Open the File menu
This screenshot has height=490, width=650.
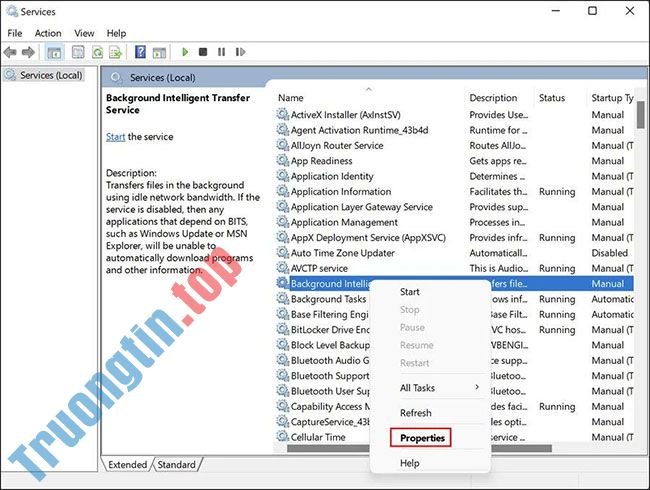coord(15,33)
